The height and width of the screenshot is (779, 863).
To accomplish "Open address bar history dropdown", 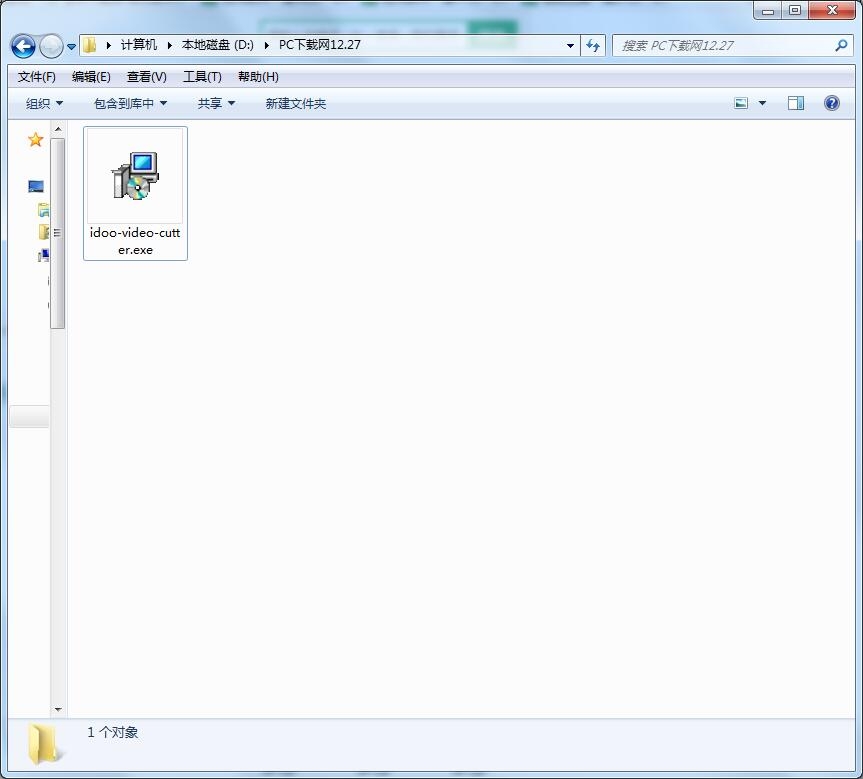I will pyautogui.click(x=570, y=46).
